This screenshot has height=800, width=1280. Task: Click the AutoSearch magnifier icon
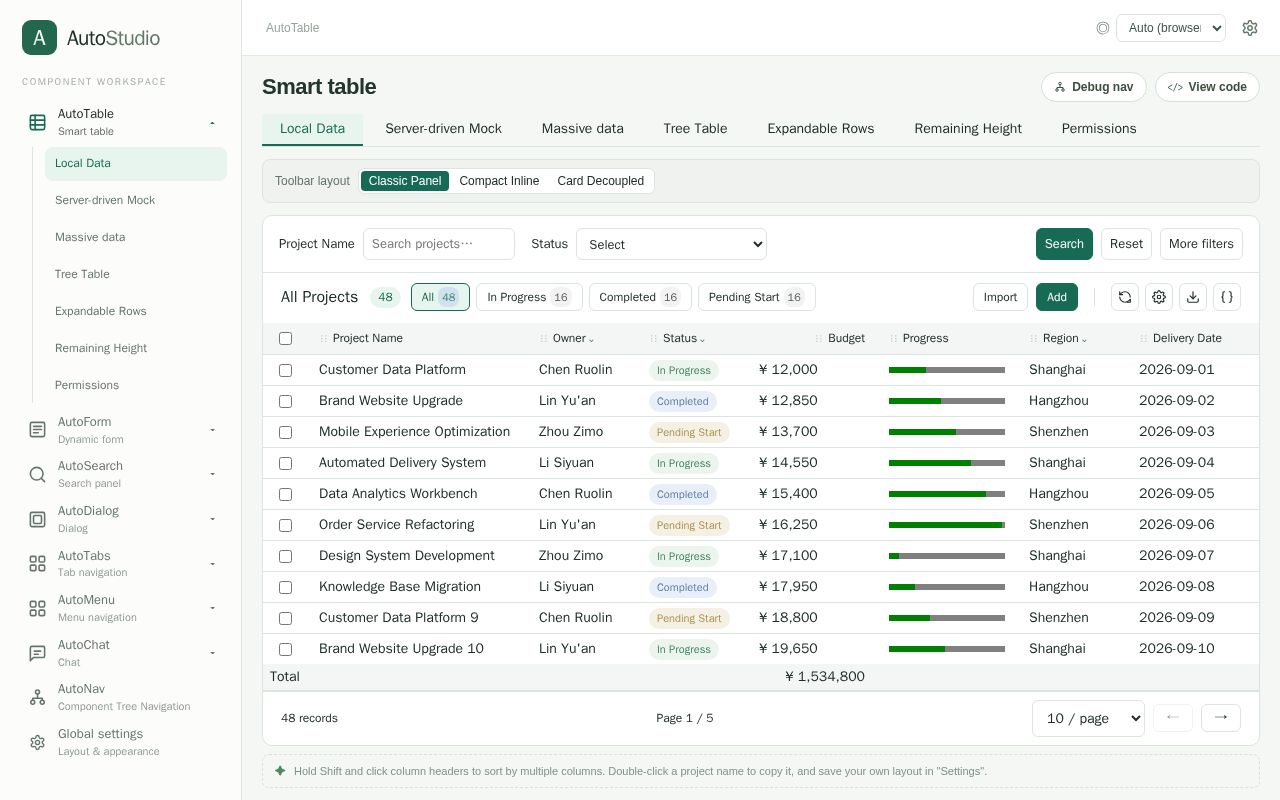(x=37, y=474)
